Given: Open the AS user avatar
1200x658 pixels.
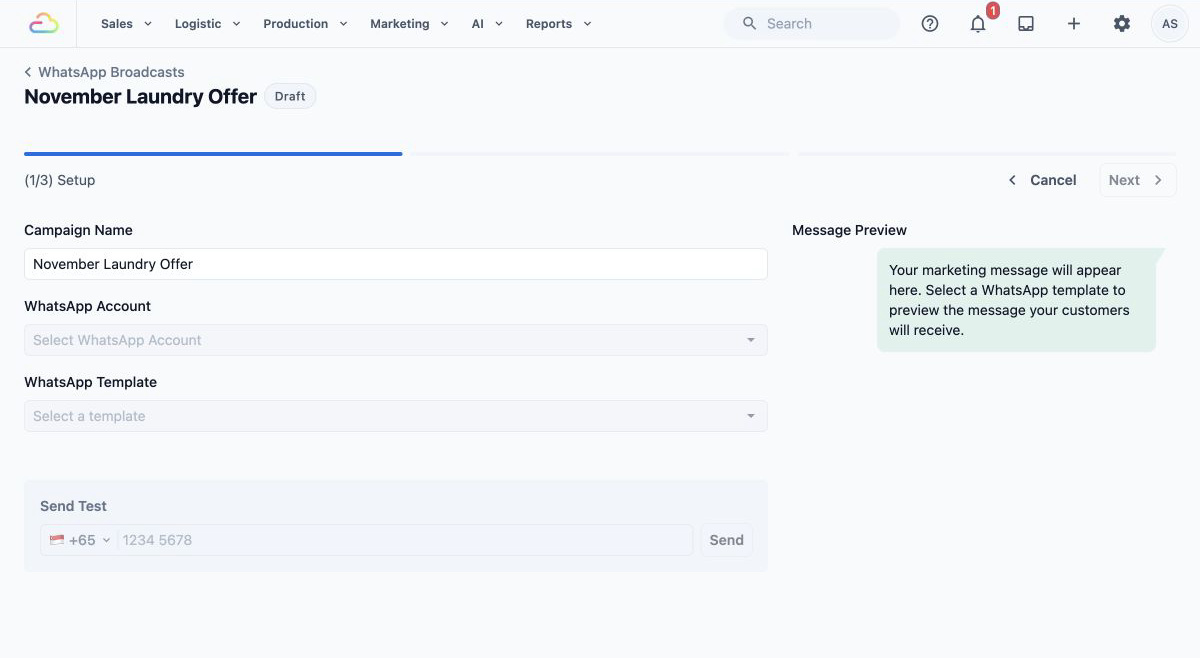Looking at the screenshot, I should click(x=1170, y=24).
